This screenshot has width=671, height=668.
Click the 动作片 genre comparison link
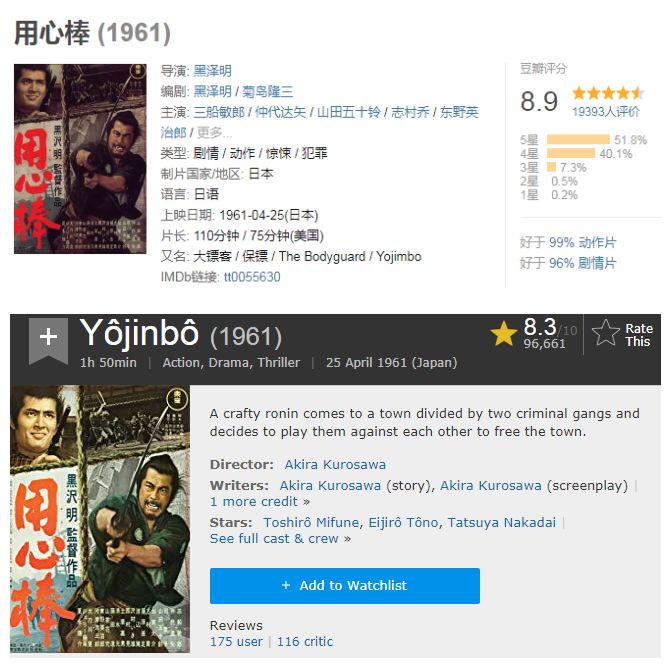[x=597, y=242]
